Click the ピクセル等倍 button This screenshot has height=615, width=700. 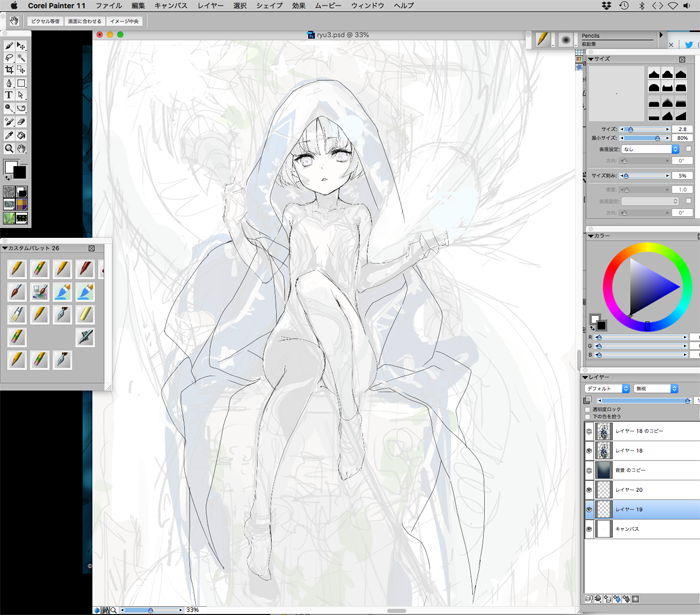(45, 20)
